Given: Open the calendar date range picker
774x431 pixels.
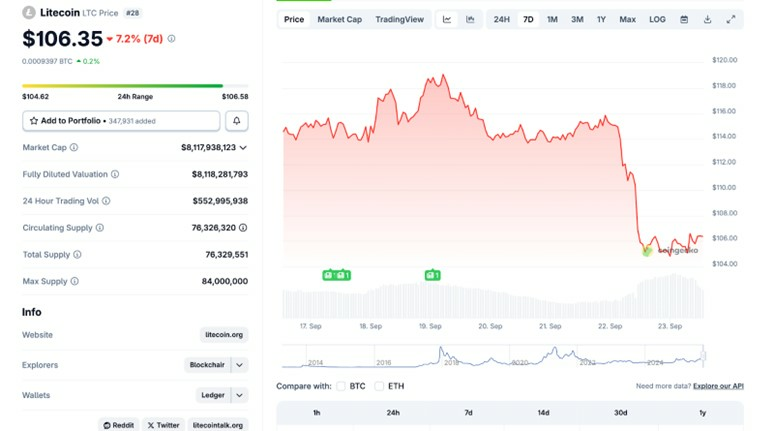Looking at the screenshot, I should click(684, 20).
